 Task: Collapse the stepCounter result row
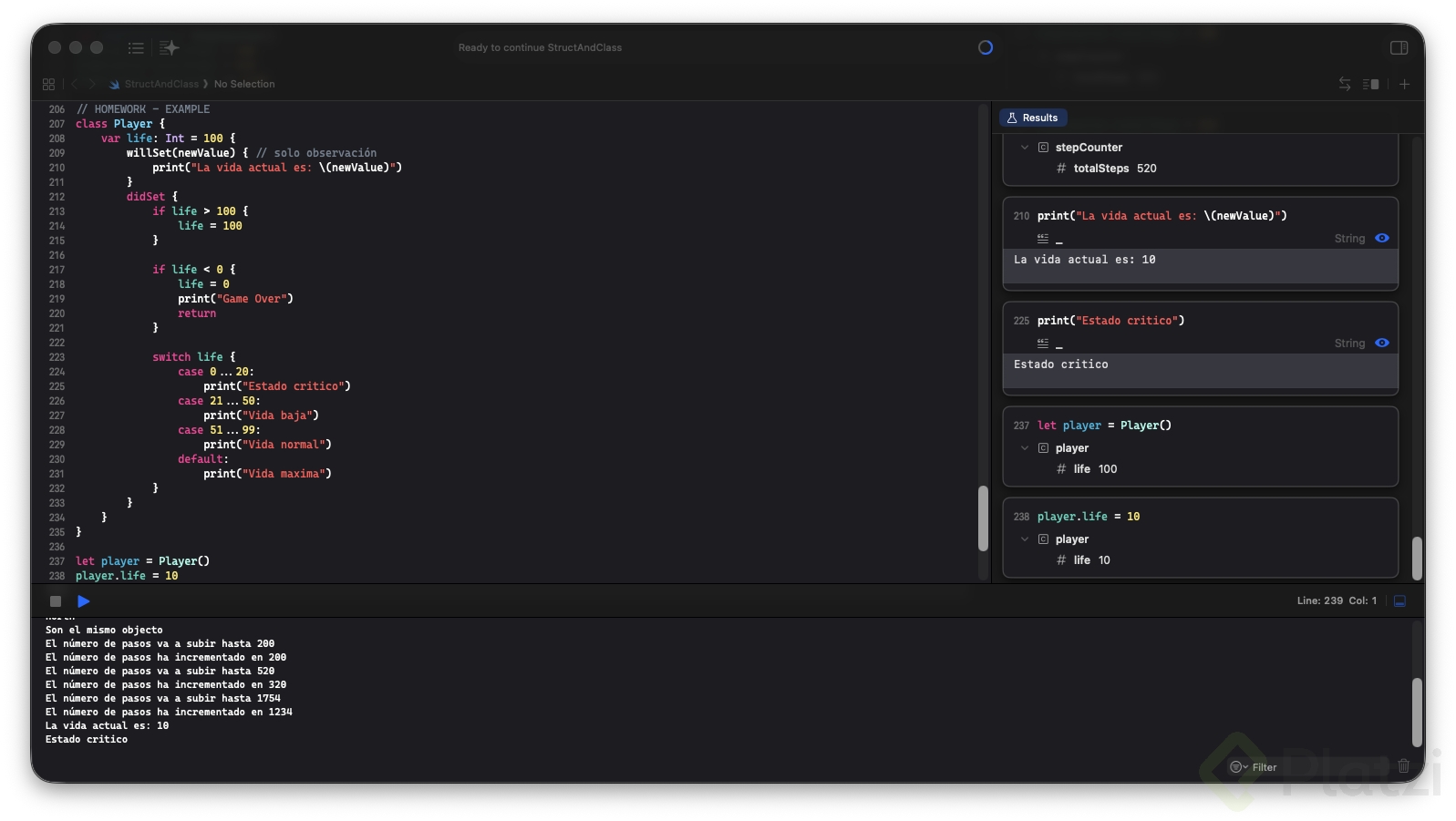(x=1025, y=148)
